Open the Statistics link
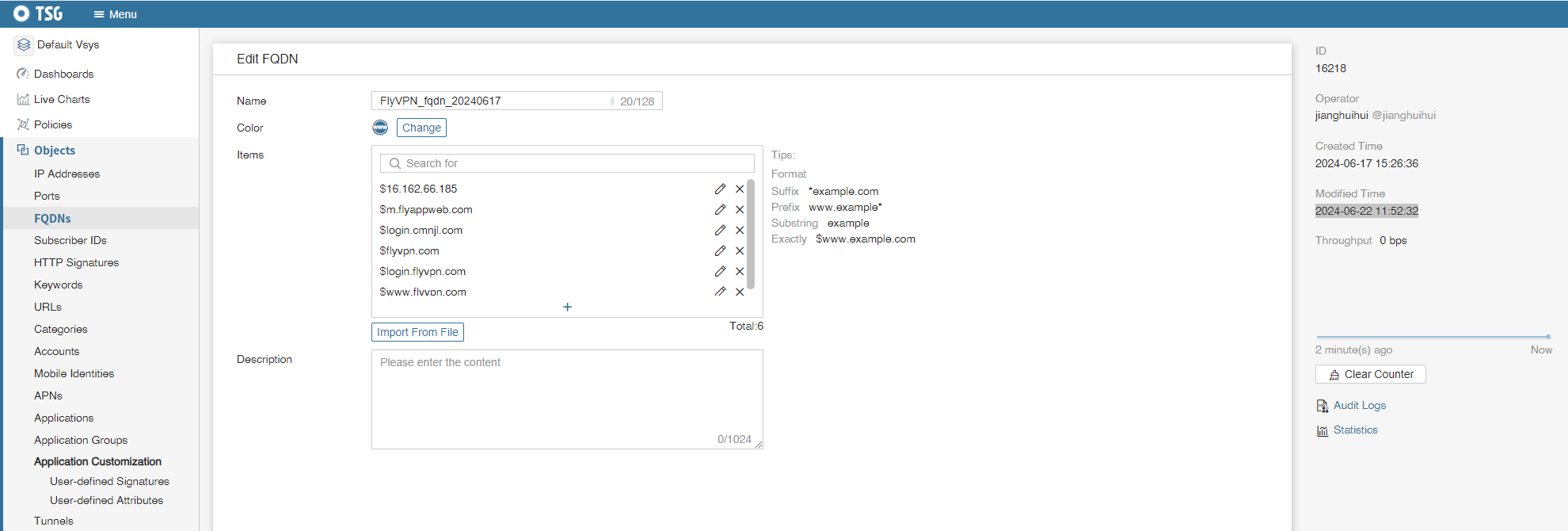This screenshot has width=1568, height=531. (x=1355, y=430)
